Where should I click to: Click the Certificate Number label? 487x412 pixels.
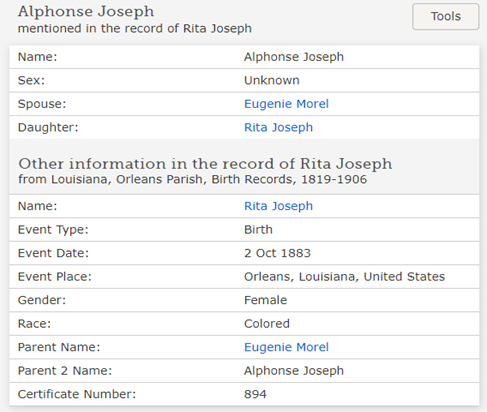point(77,394)
